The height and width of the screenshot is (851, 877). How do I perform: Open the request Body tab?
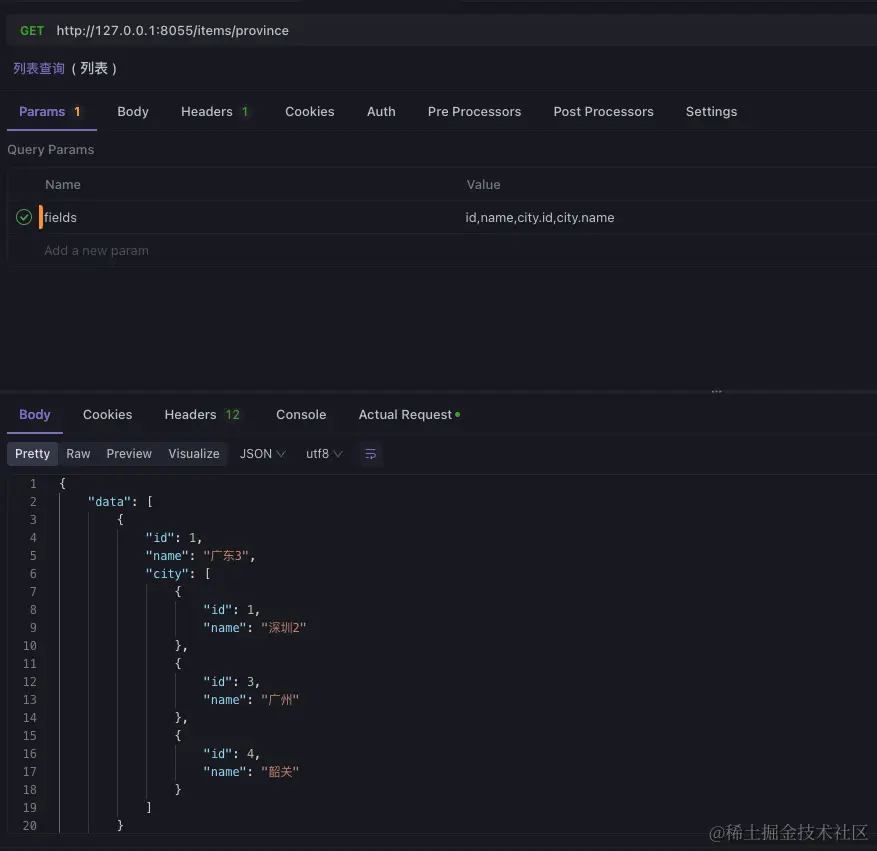(132, 111)
